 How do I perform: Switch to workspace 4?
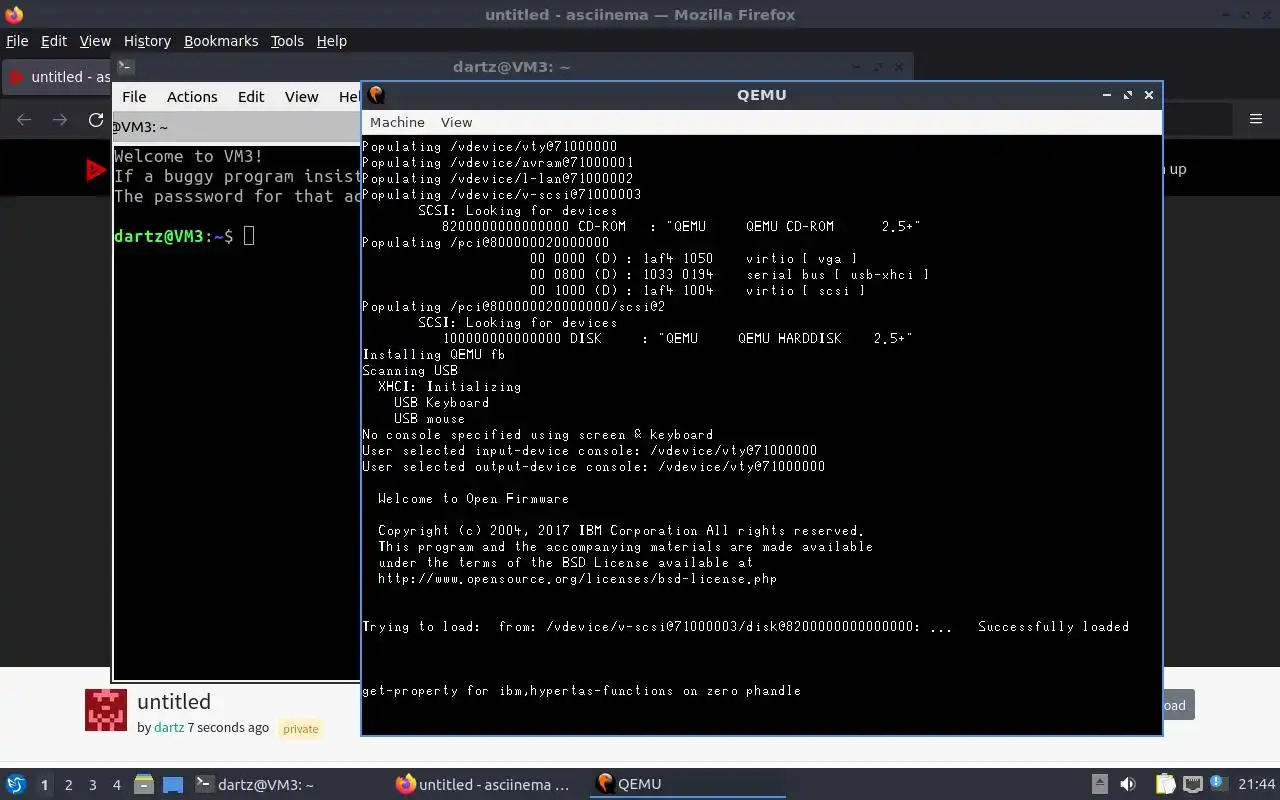pos(116,785)
